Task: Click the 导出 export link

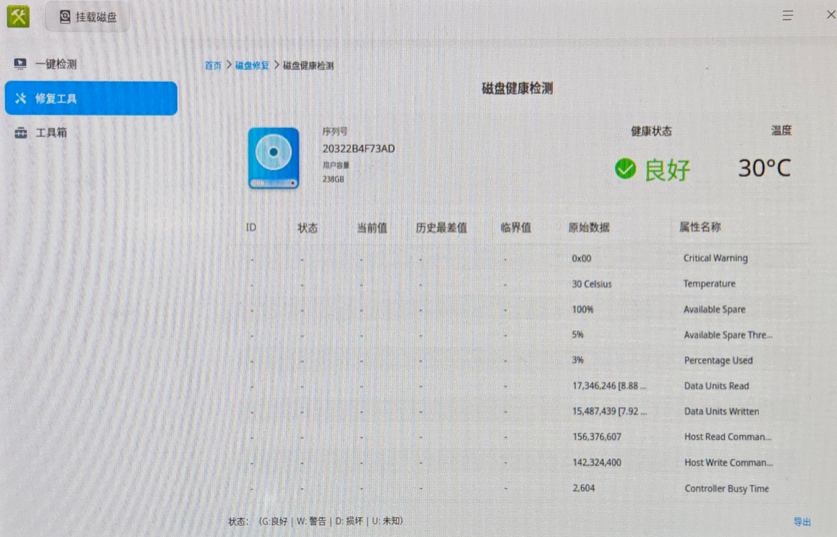Action: [x=802, y=522]
